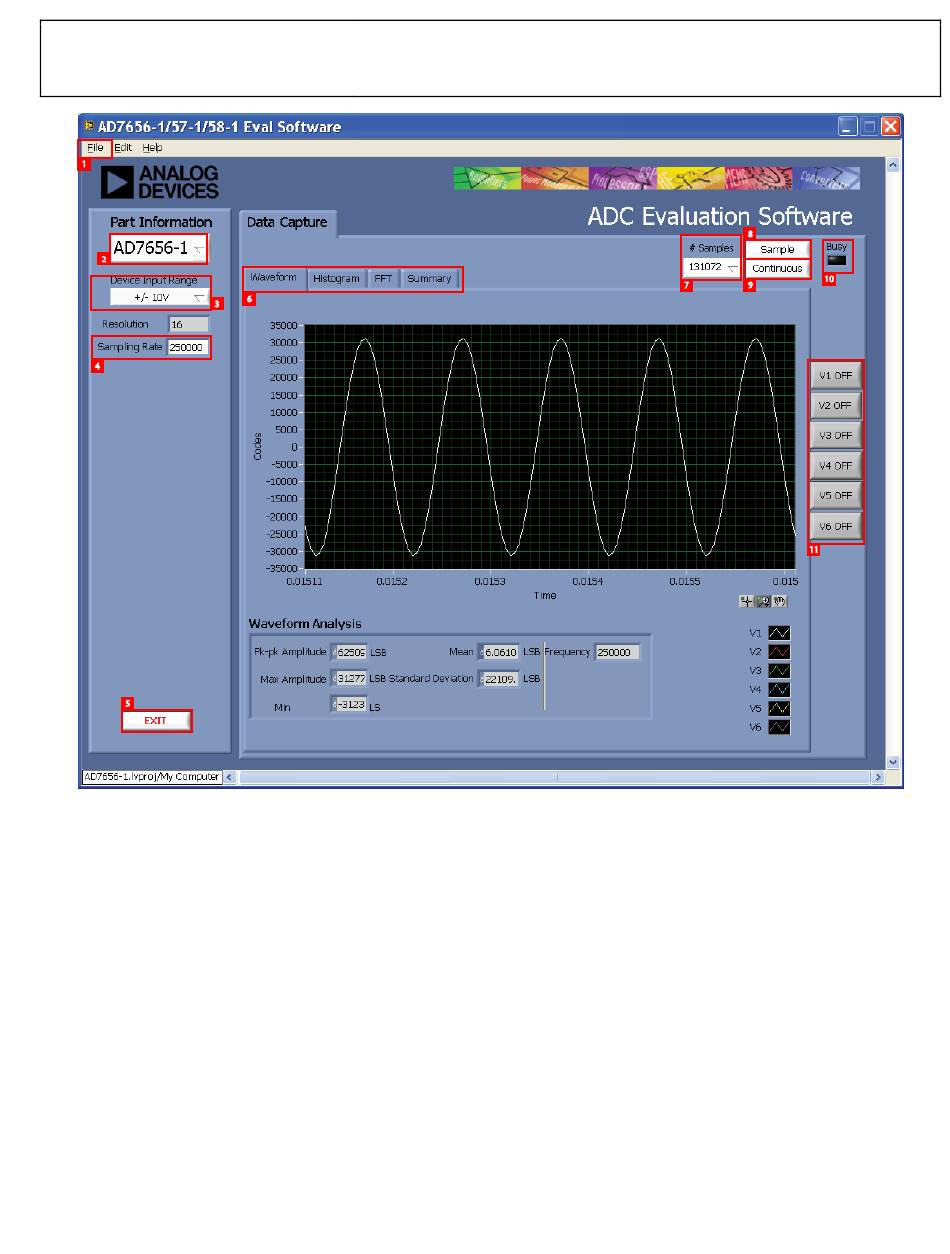Viewport: 950px width, 1254px height.
Task: Switch to the FFT tab
Action: tap(383, 279)
